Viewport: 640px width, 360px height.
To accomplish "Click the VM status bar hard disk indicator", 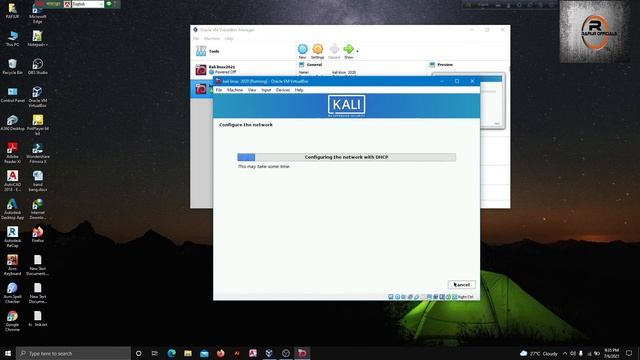I will point(391,297).
